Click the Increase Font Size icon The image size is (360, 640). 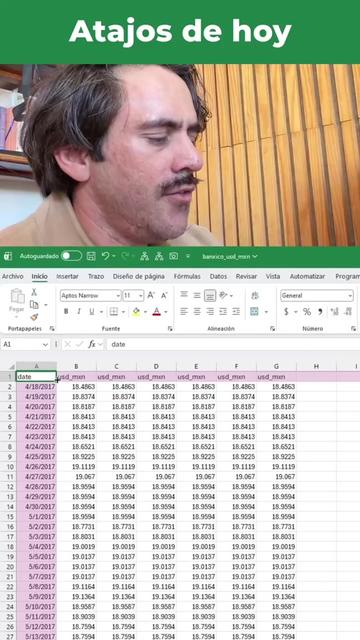click(151, 295)
